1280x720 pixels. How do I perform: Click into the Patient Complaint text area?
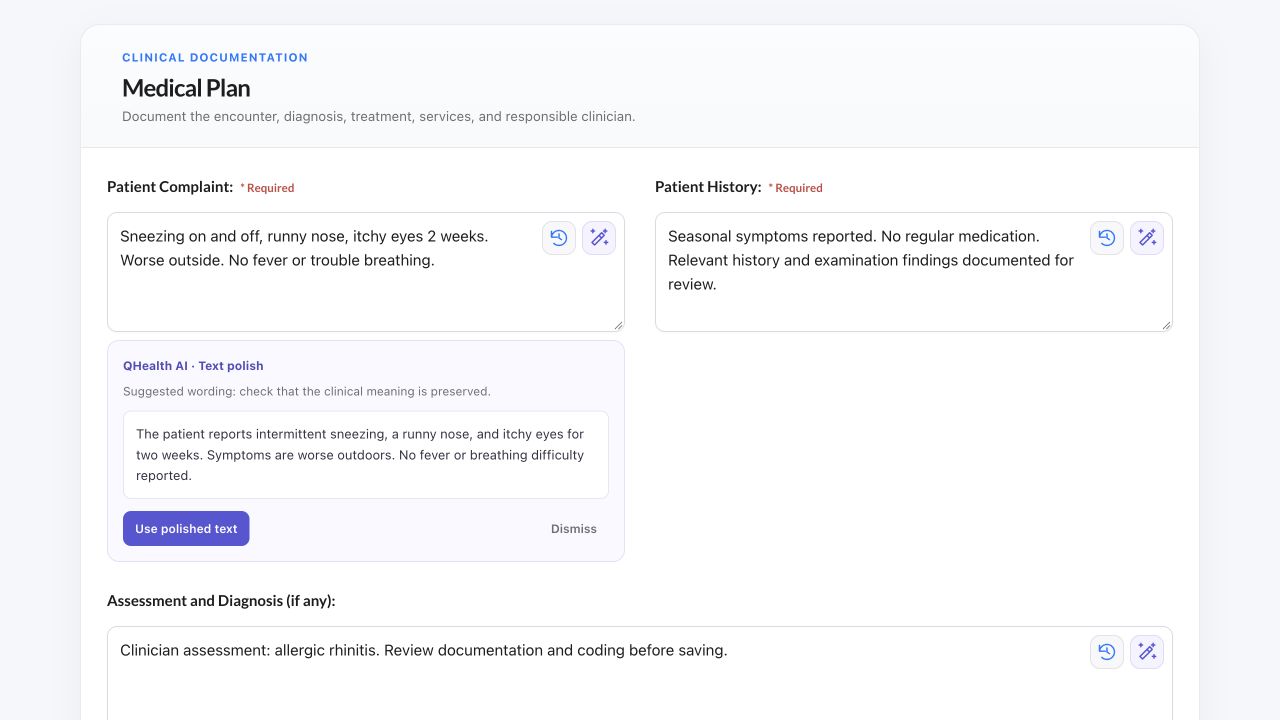point(366,272)
